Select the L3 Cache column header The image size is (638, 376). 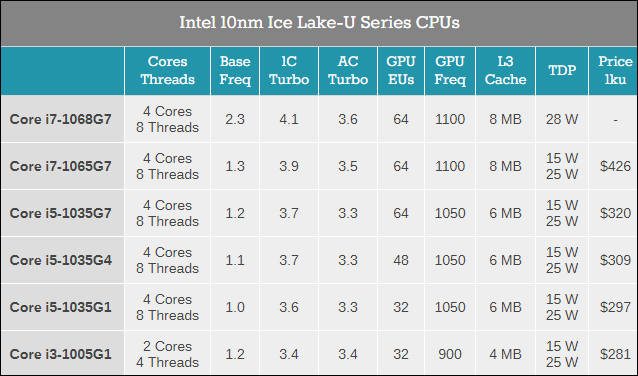tap(505, 70)
